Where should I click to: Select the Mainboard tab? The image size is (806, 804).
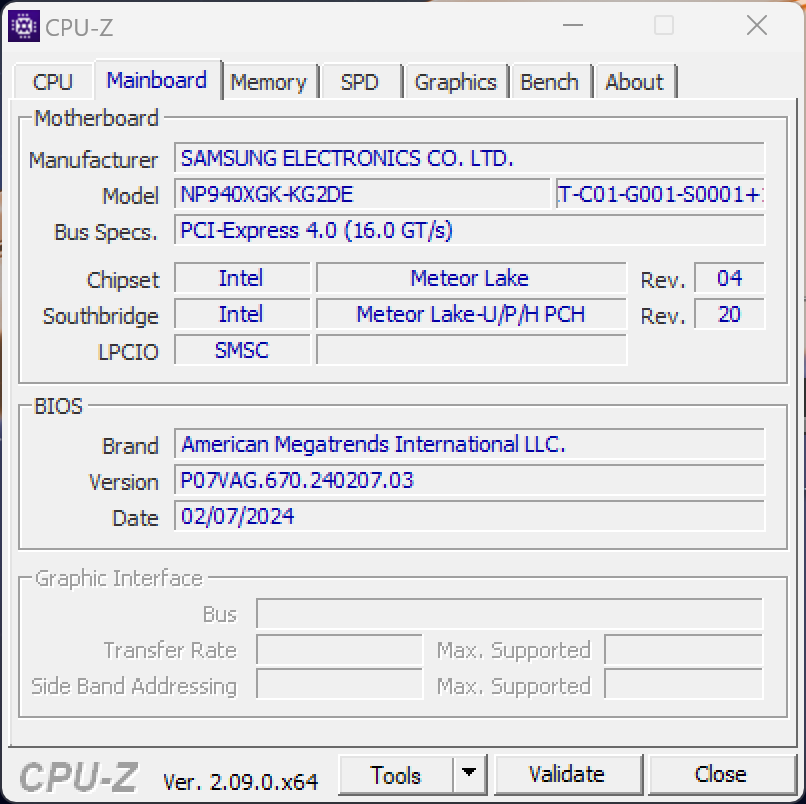pos(157,80)
